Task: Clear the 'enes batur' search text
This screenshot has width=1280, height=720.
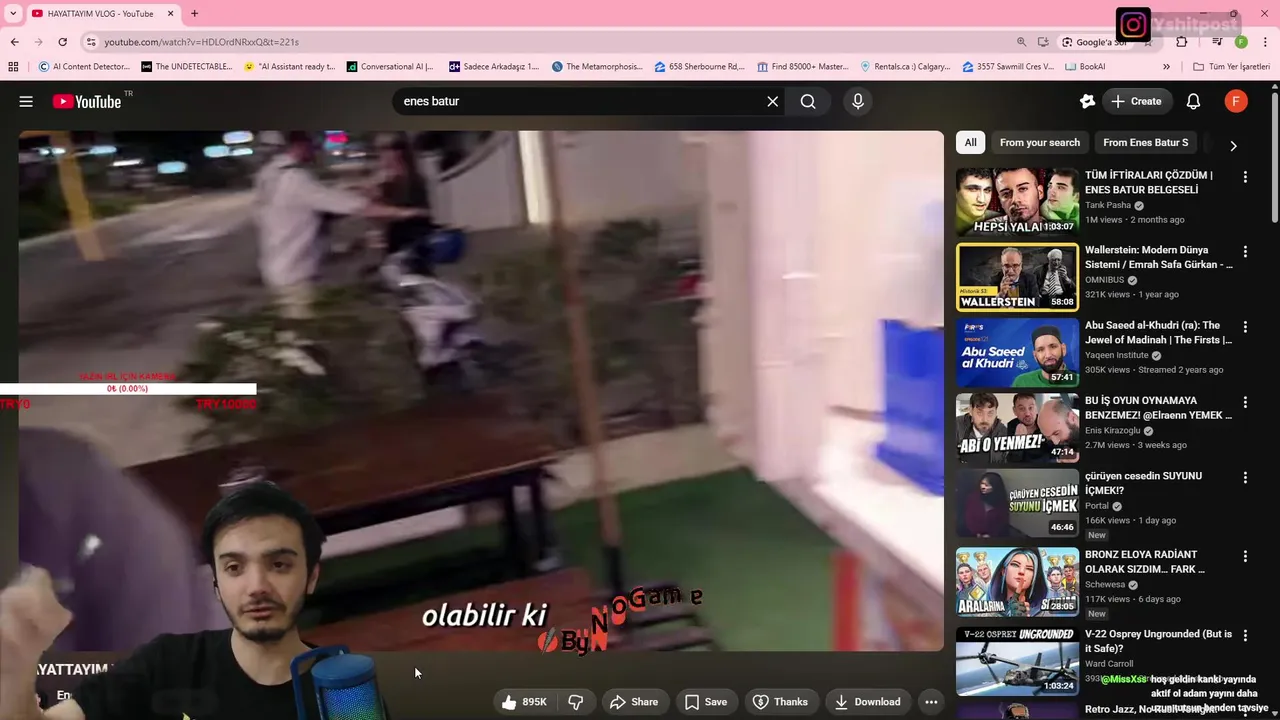Action: pyautogui.click(x=772, y=101)
